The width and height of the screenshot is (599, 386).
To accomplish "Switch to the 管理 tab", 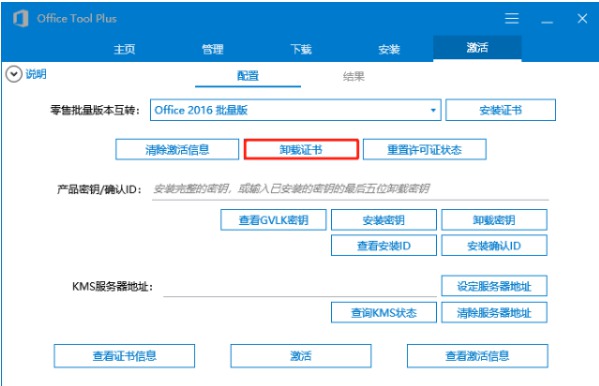I will [212, 49].
